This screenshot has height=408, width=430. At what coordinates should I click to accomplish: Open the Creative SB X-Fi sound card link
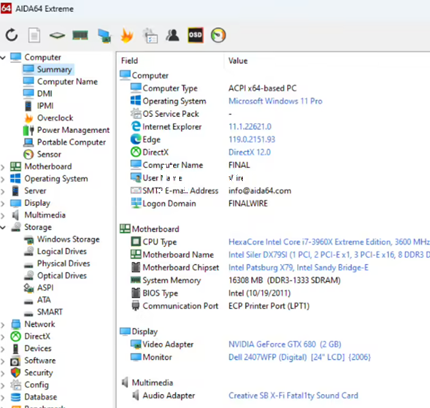(x=293, y=396)
